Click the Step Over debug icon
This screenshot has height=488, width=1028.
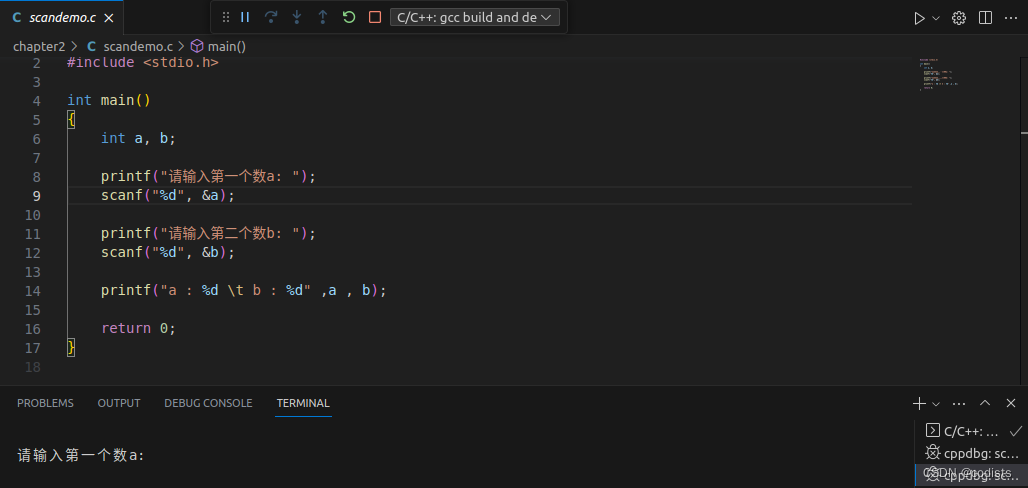pyautogui.click(x=271, y=18)
